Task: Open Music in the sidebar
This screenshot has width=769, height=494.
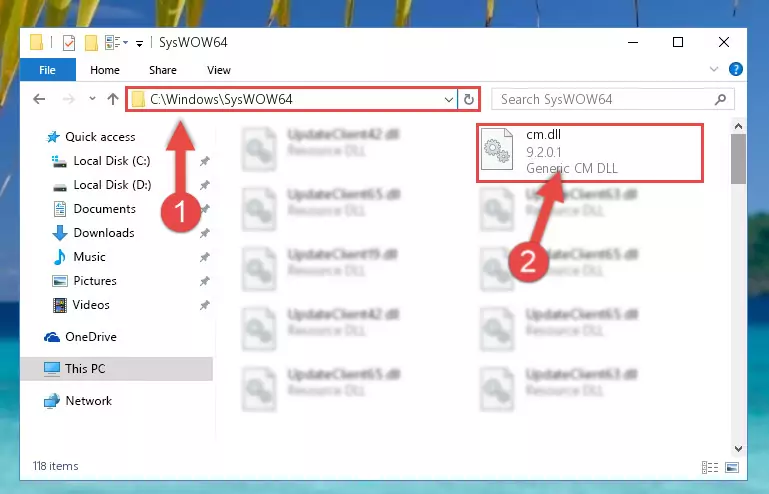Action: point(89,257)
